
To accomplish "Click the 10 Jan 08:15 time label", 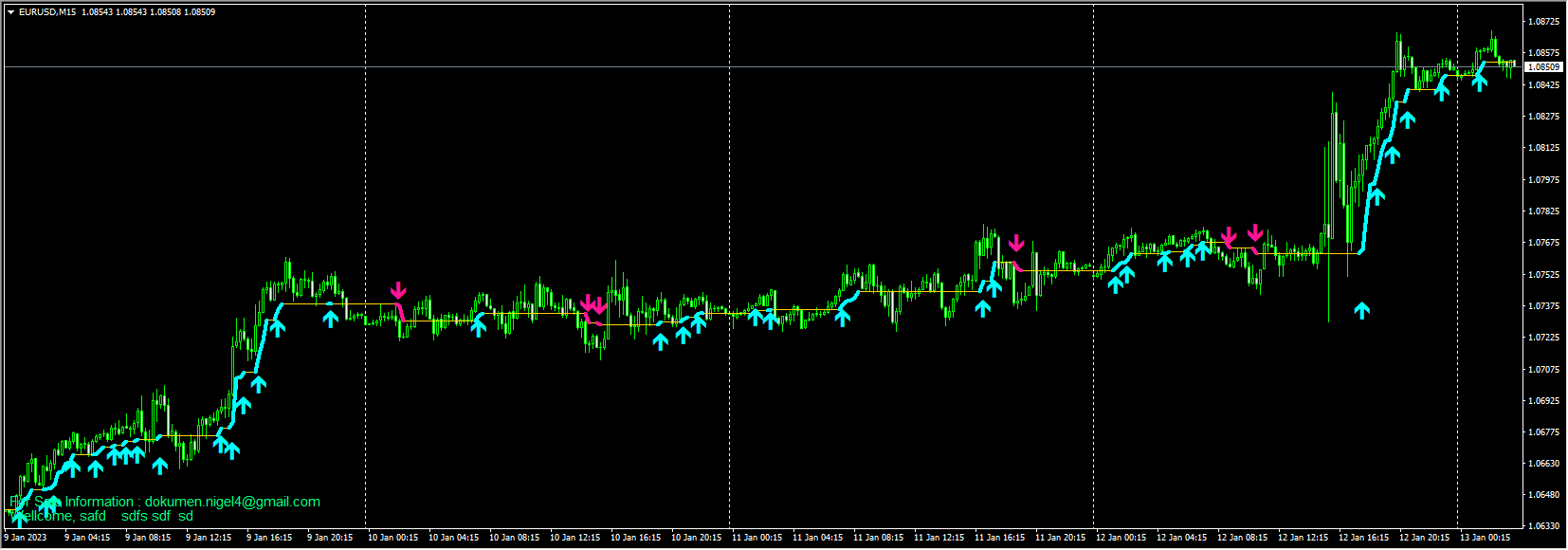I will click(x=514, y=538).
